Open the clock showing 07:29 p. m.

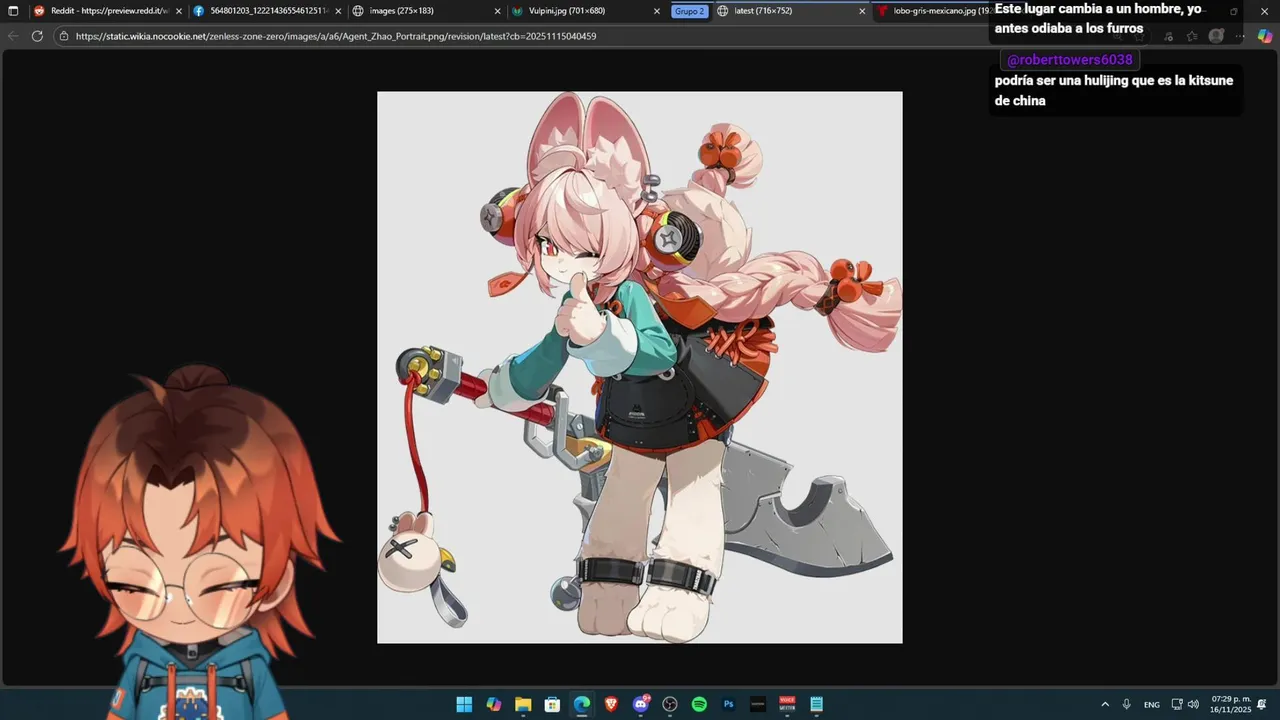tap(1230, 704)
